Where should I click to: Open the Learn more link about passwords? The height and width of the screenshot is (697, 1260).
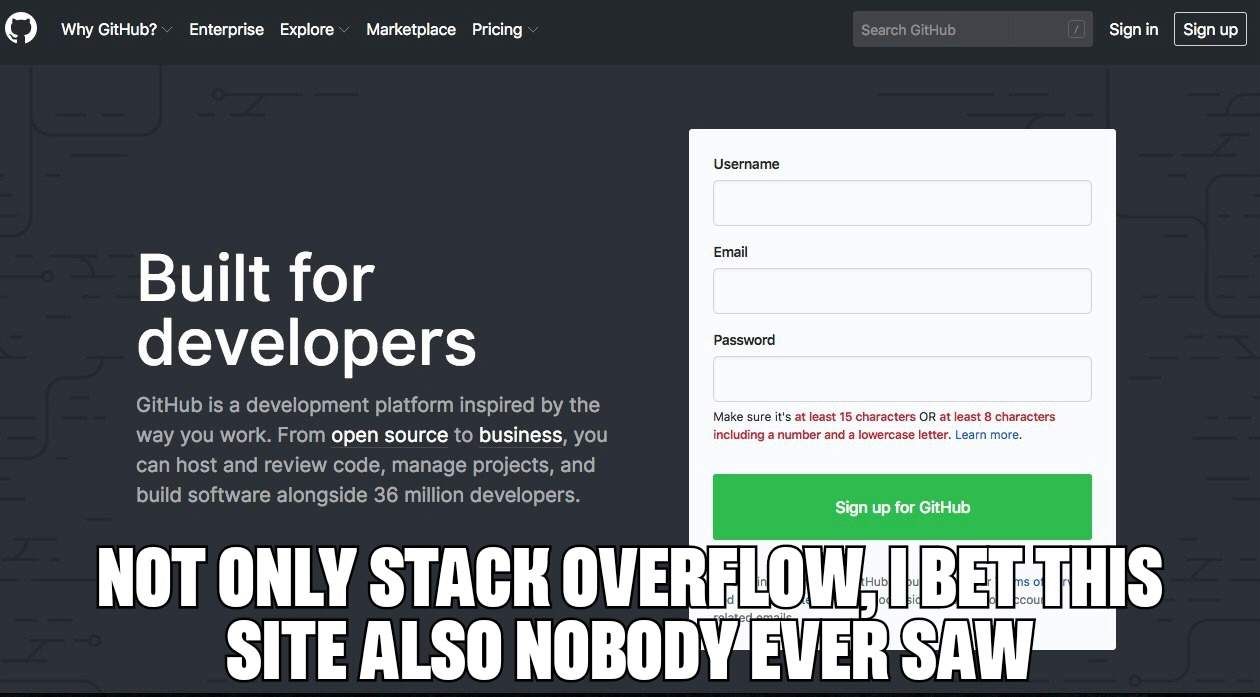pos(987,434)
